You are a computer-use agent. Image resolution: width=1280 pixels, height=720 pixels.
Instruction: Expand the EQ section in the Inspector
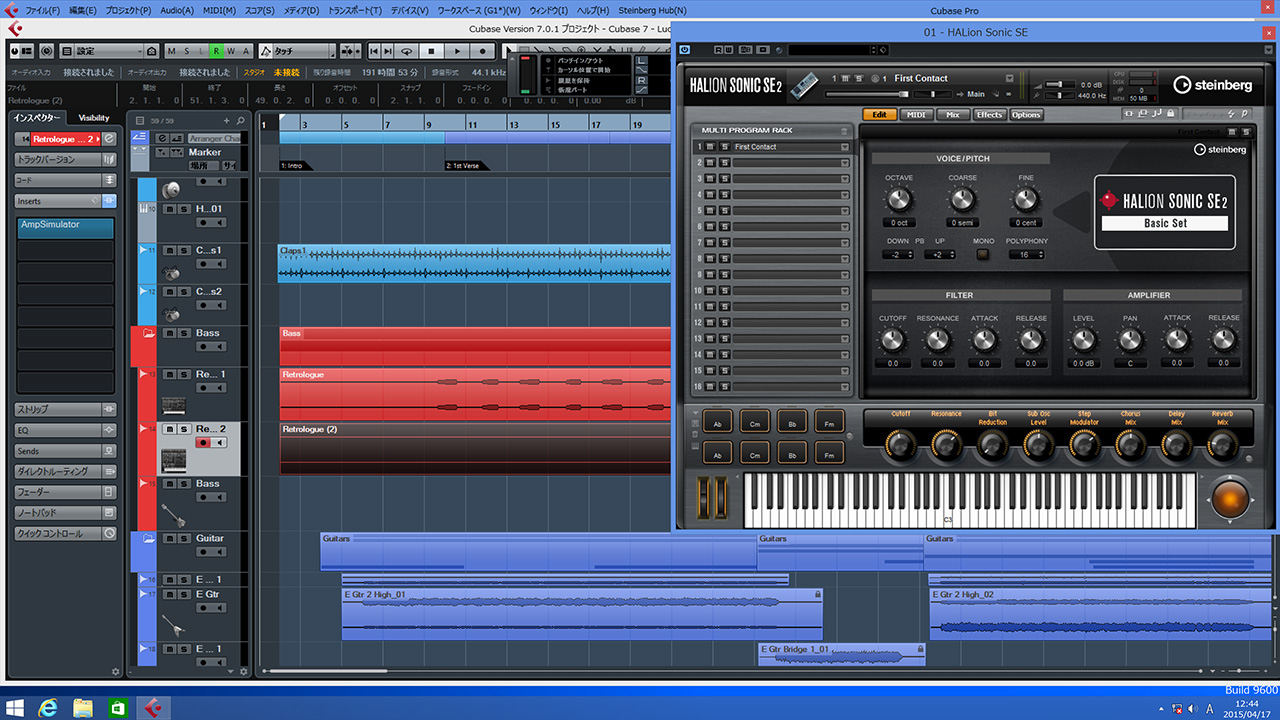click(x=58, y=430)
